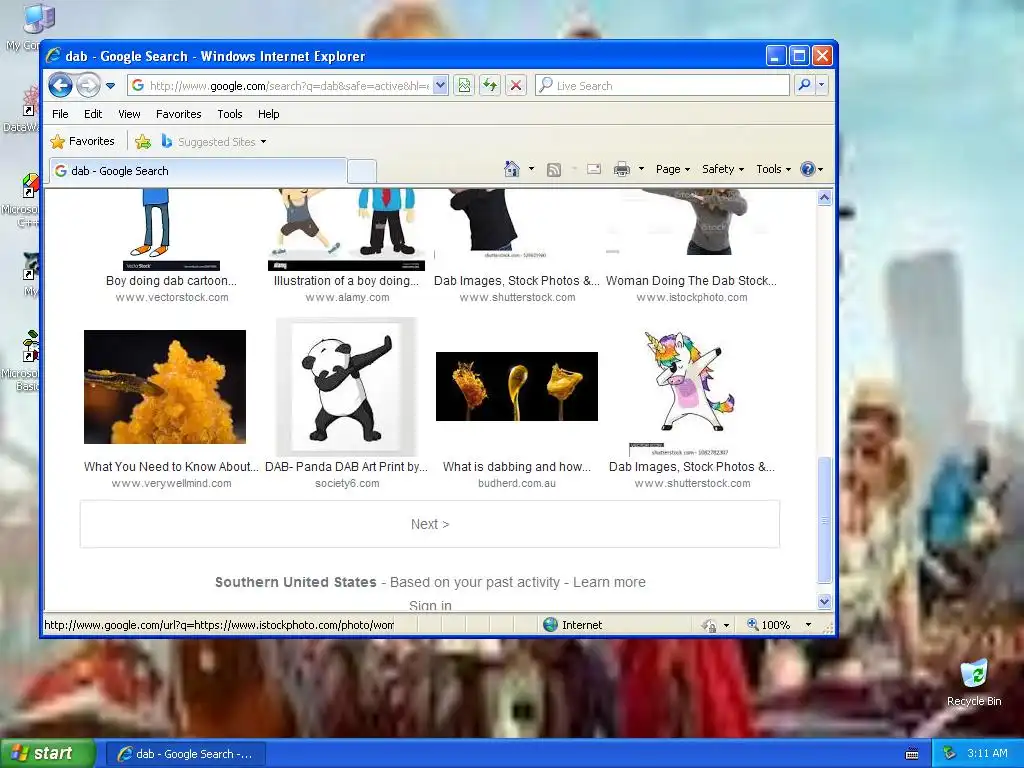
Task: Click the grayed Forward arrow button
Action: pyautogui.click(x=88, y=85)
